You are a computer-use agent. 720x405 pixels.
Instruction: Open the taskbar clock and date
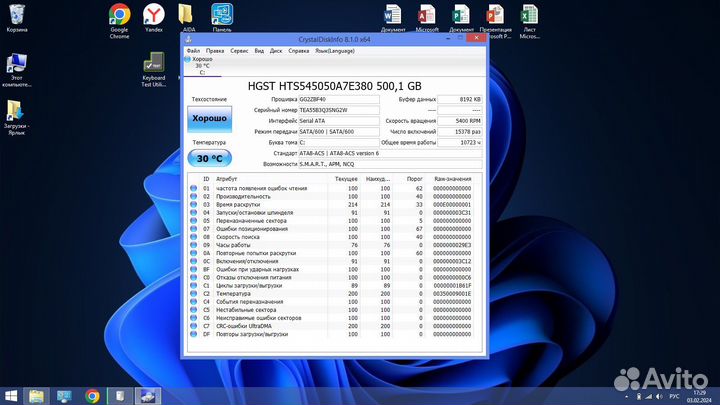[x=699, y=396]
